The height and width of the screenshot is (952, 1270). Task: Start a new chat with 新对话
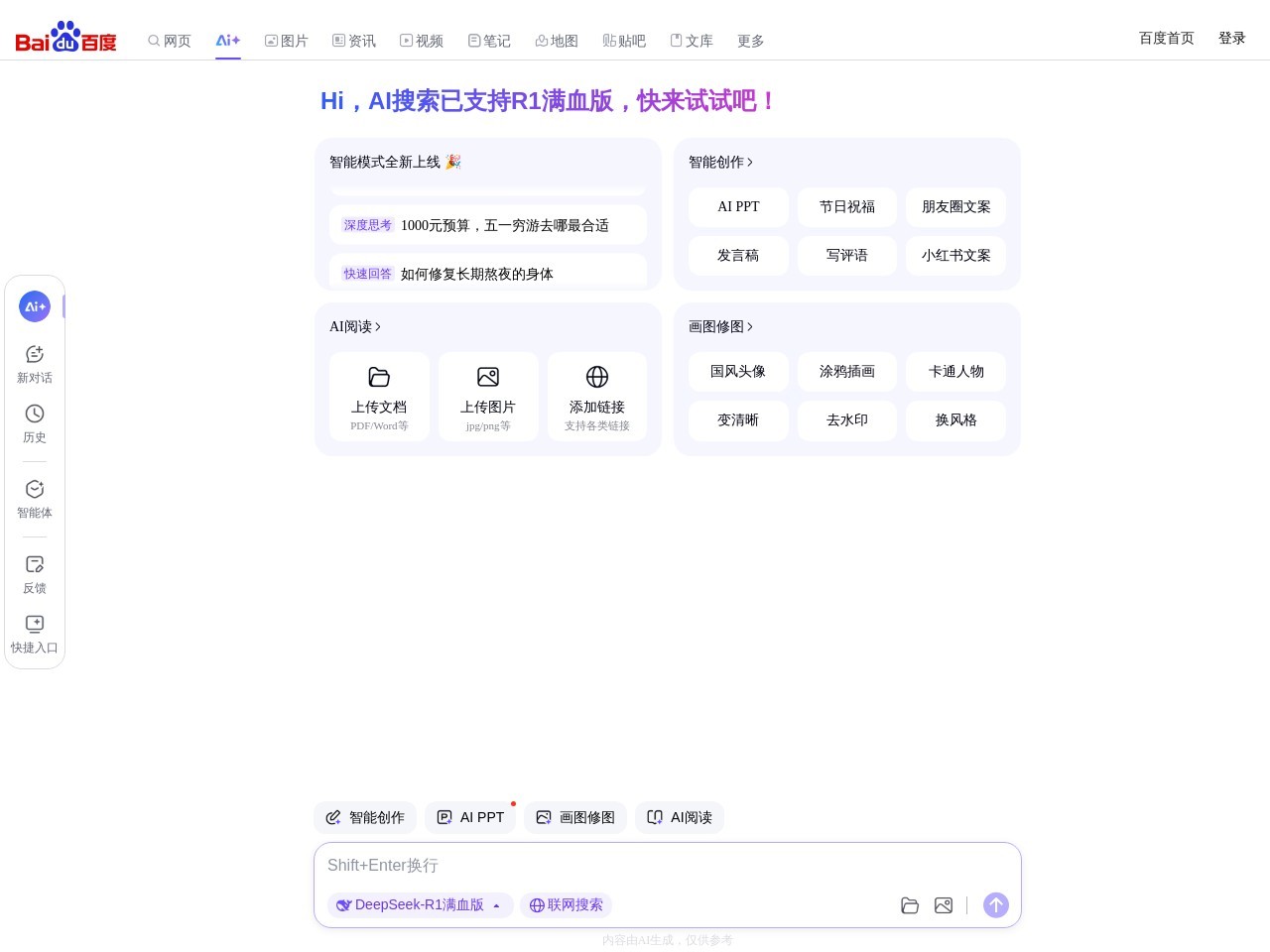(x=35, y=364)
